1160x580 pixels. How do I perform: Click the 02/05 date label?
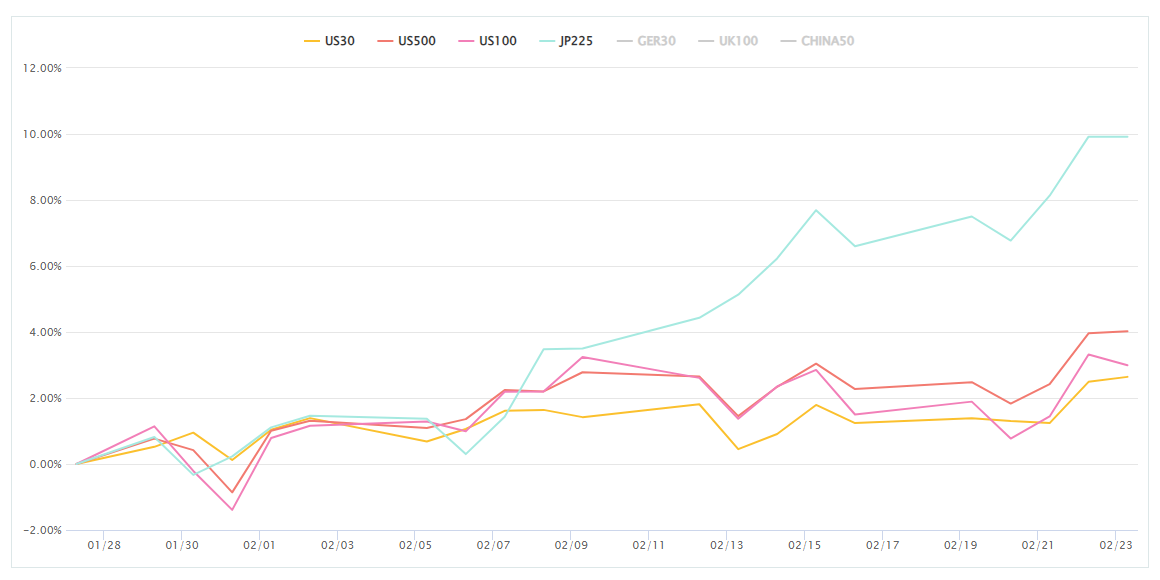tap(414, 546)
